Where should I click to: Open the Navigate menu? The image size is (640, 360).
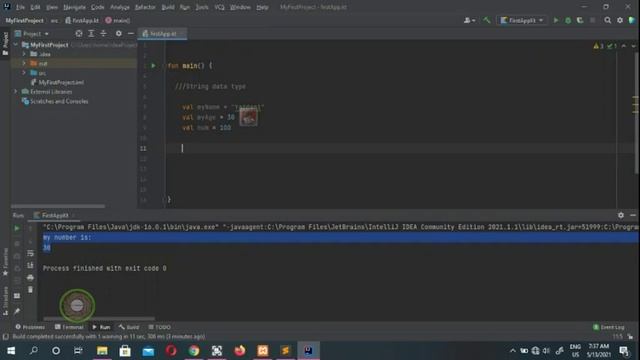pyautogui.click(x=74, y=7)
